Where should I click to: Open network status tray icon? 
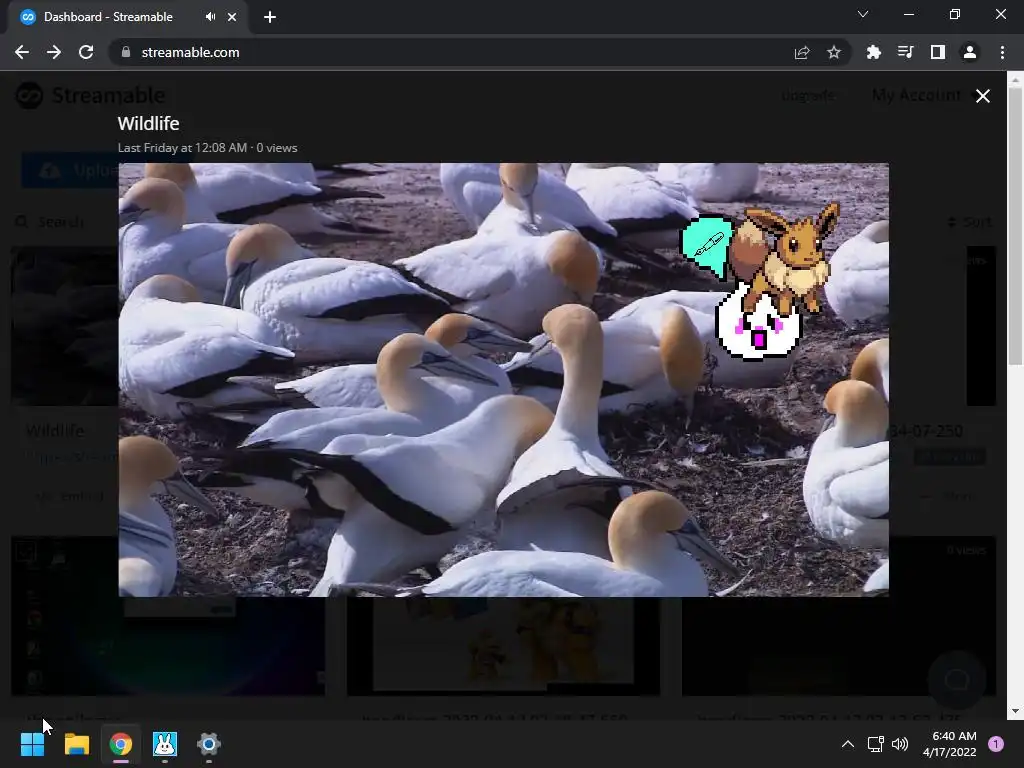click(x=875, y=744)
